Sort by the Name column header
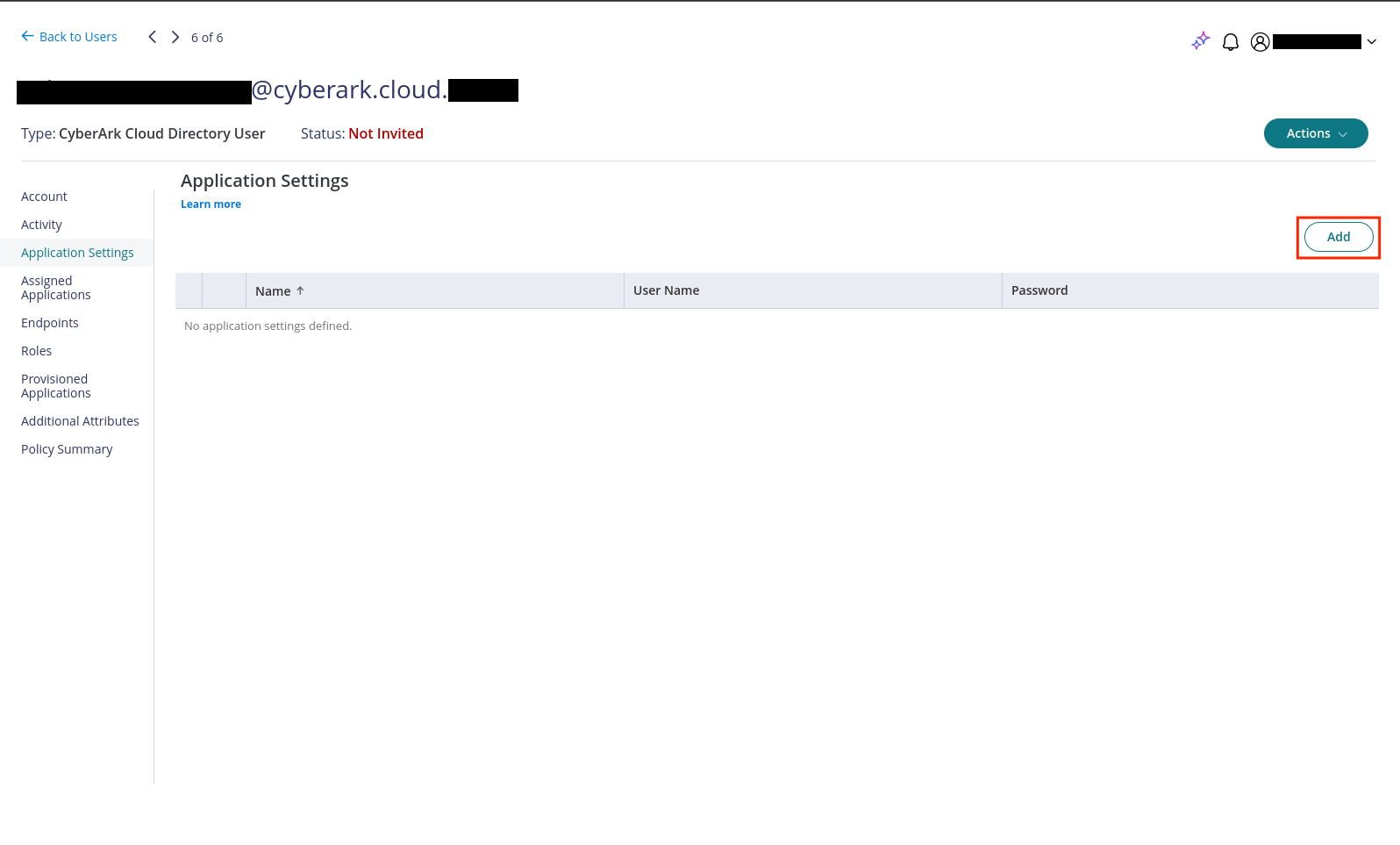The width and height of the screenshot is (1400, 845). click(434, 291)
